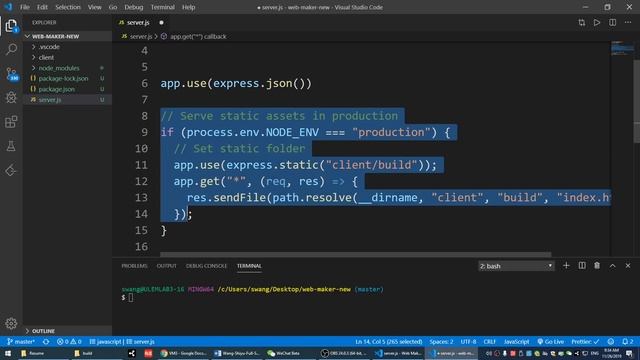Open the View menu

tap(94, 7)
